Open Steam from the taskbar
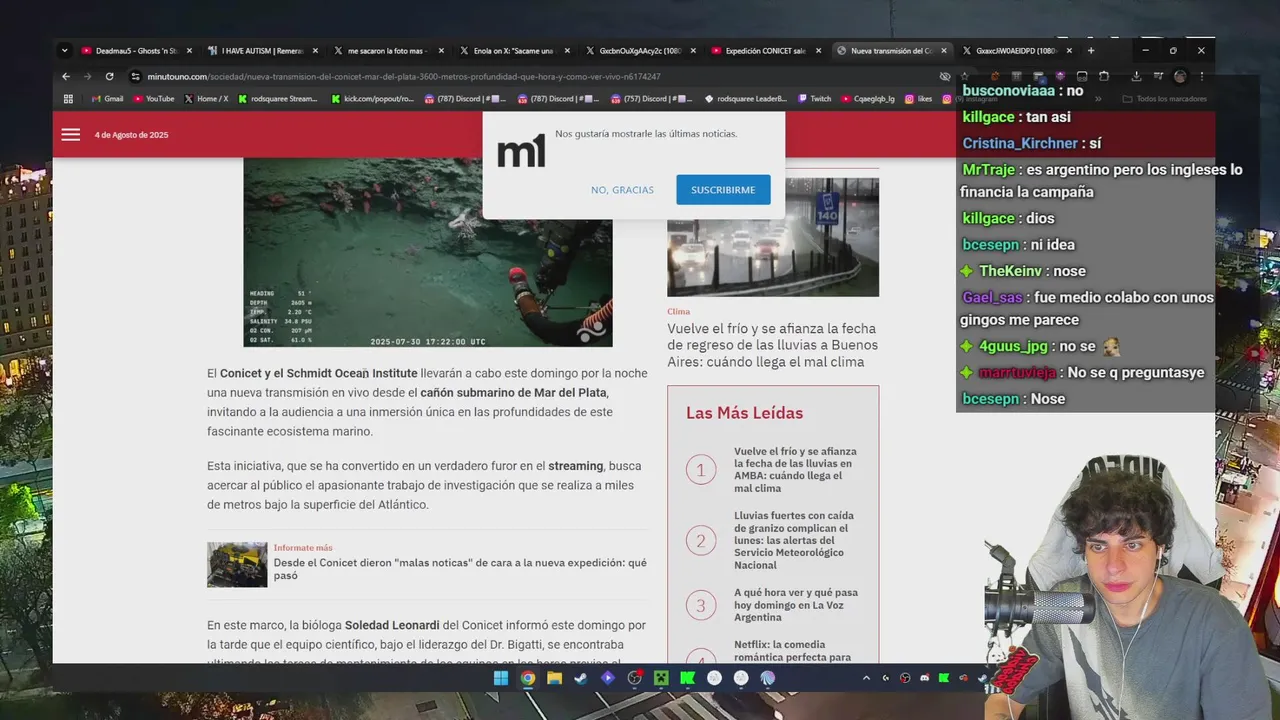The image size is (1280, 720). tap(581, 678)
